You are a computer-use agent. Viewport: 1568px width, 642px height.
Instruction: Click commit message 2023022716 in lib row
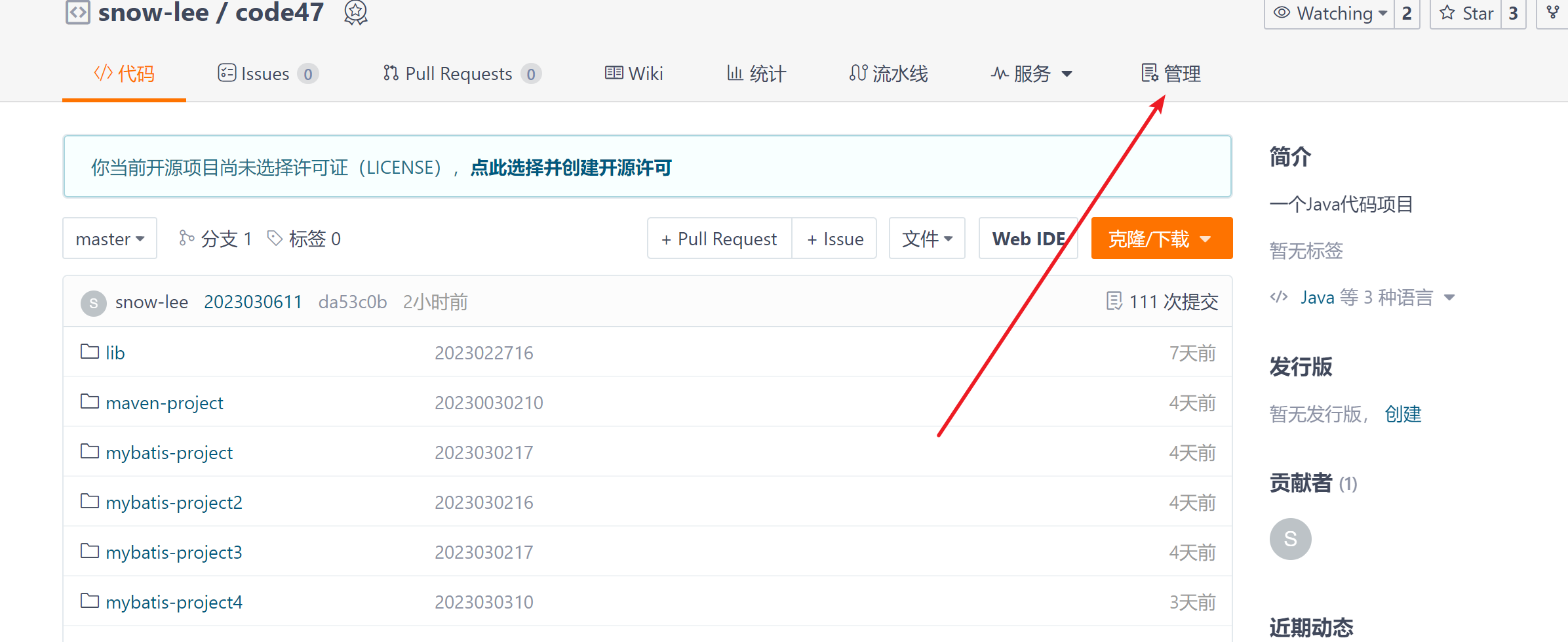pos(484,353)
